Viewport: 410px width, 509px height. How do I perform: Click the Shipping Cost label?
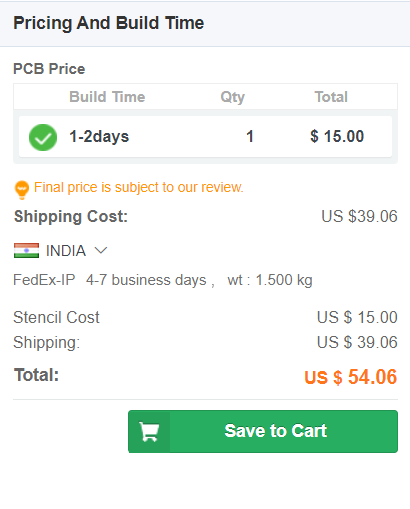pyautogui.click(x=71, y=216)
